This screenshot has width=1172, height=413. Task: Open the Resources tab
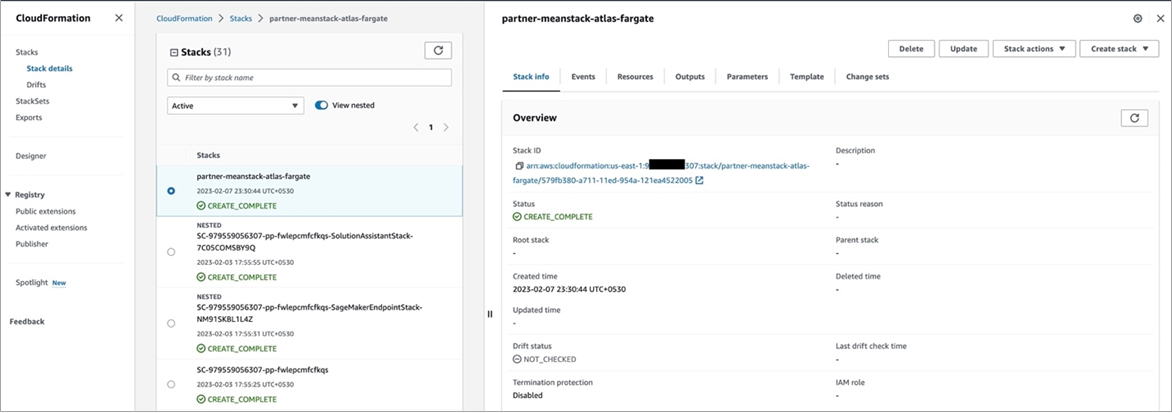pyautogui.click(x=635, y=77)
